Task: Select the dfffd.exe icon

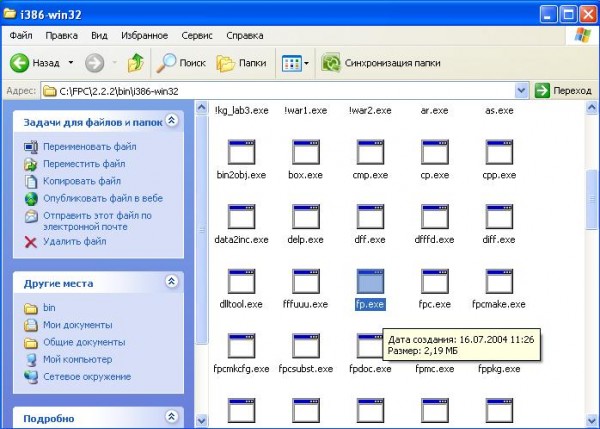Action: click(x=435, y=217)
